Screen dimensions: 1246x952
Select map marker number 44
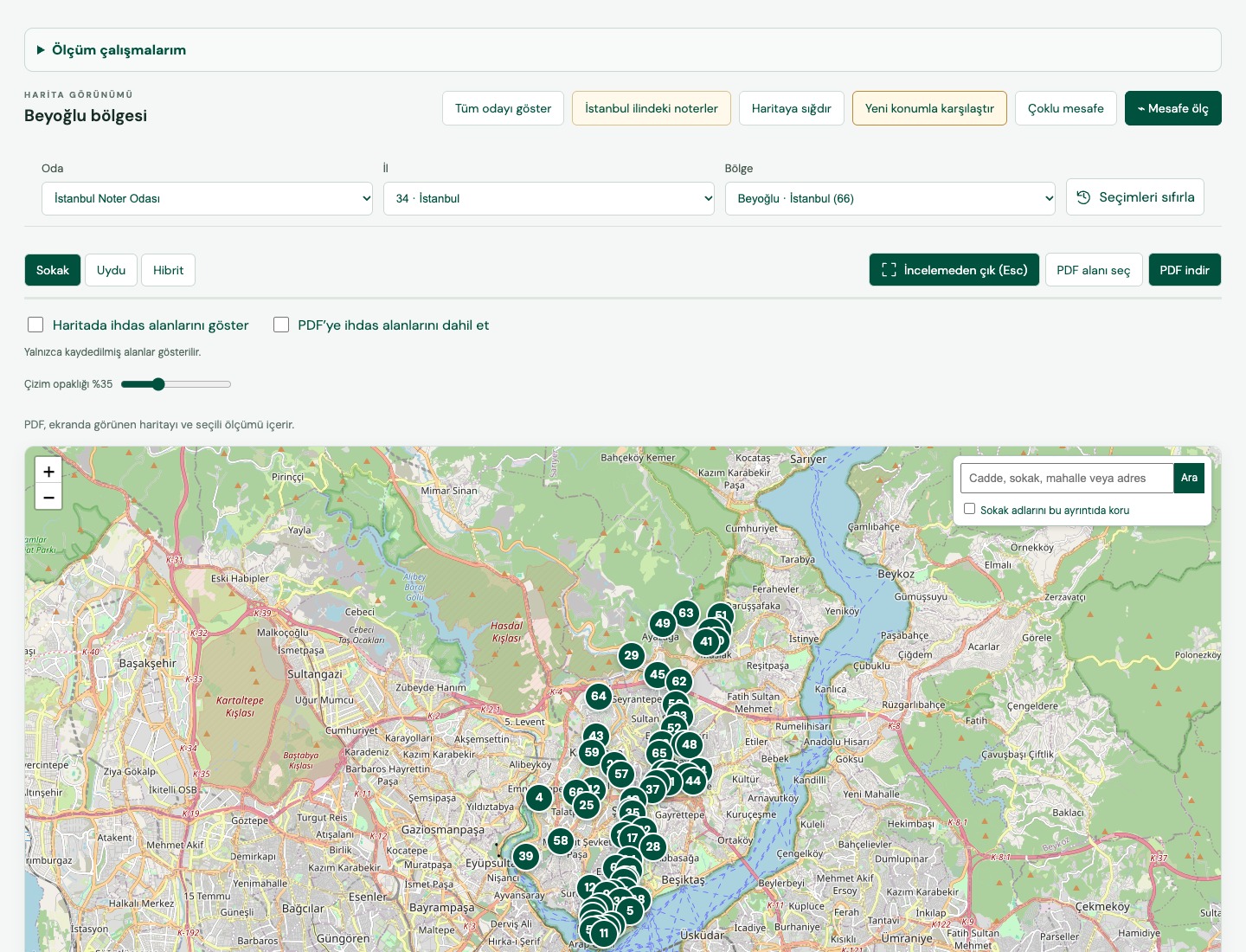693,782
